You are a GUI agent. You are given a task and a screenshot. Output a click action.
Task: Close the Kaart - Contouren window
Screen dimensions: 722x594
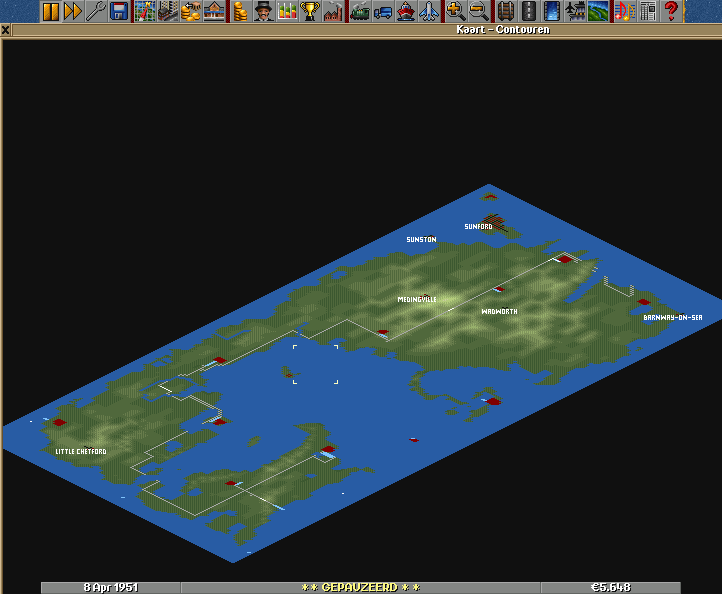coord(6,30)
